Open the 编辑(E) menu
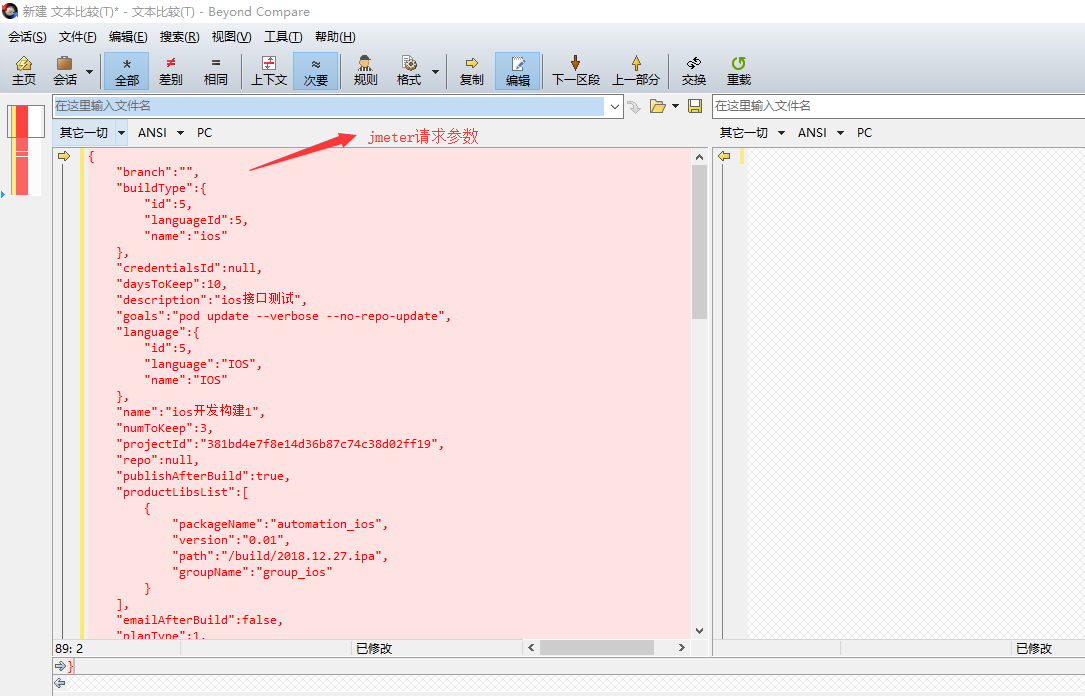The image size is (1085, 696). 128,37
